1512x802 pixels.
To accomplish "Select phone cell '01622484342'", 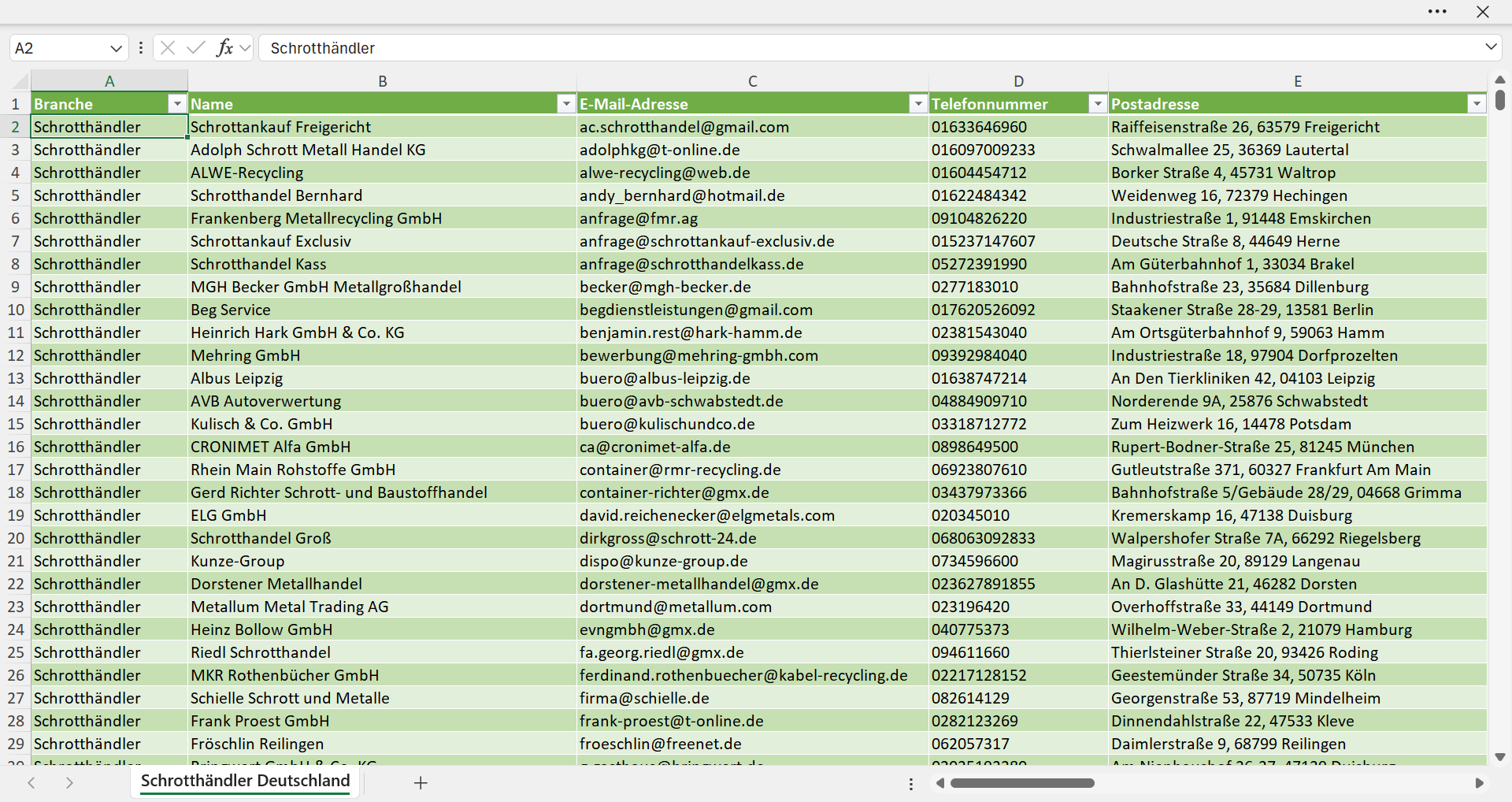I will point(1018,195).
